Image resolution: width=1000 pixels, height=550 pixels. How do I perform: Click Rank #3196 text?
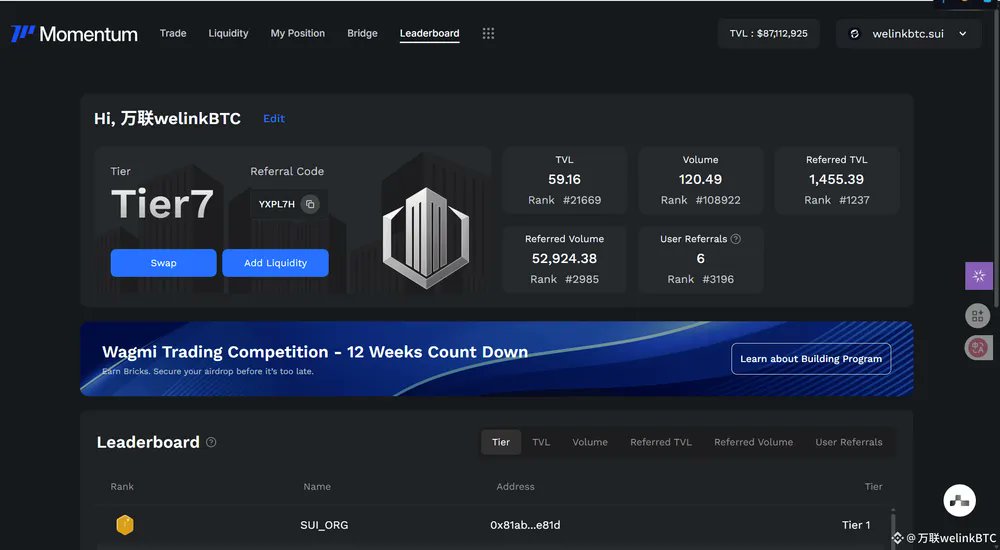pyautogui.click(x=700, y=279)
